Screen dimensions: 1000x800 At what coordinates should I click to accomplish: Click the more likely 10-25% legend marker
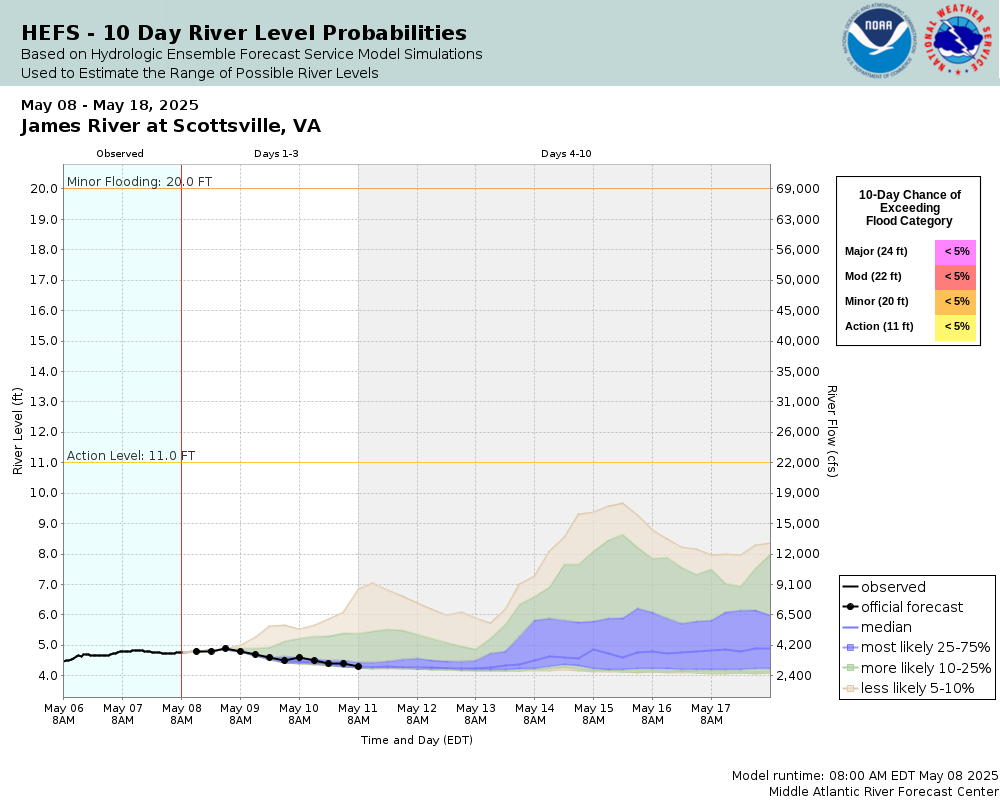tap(850, 669)
